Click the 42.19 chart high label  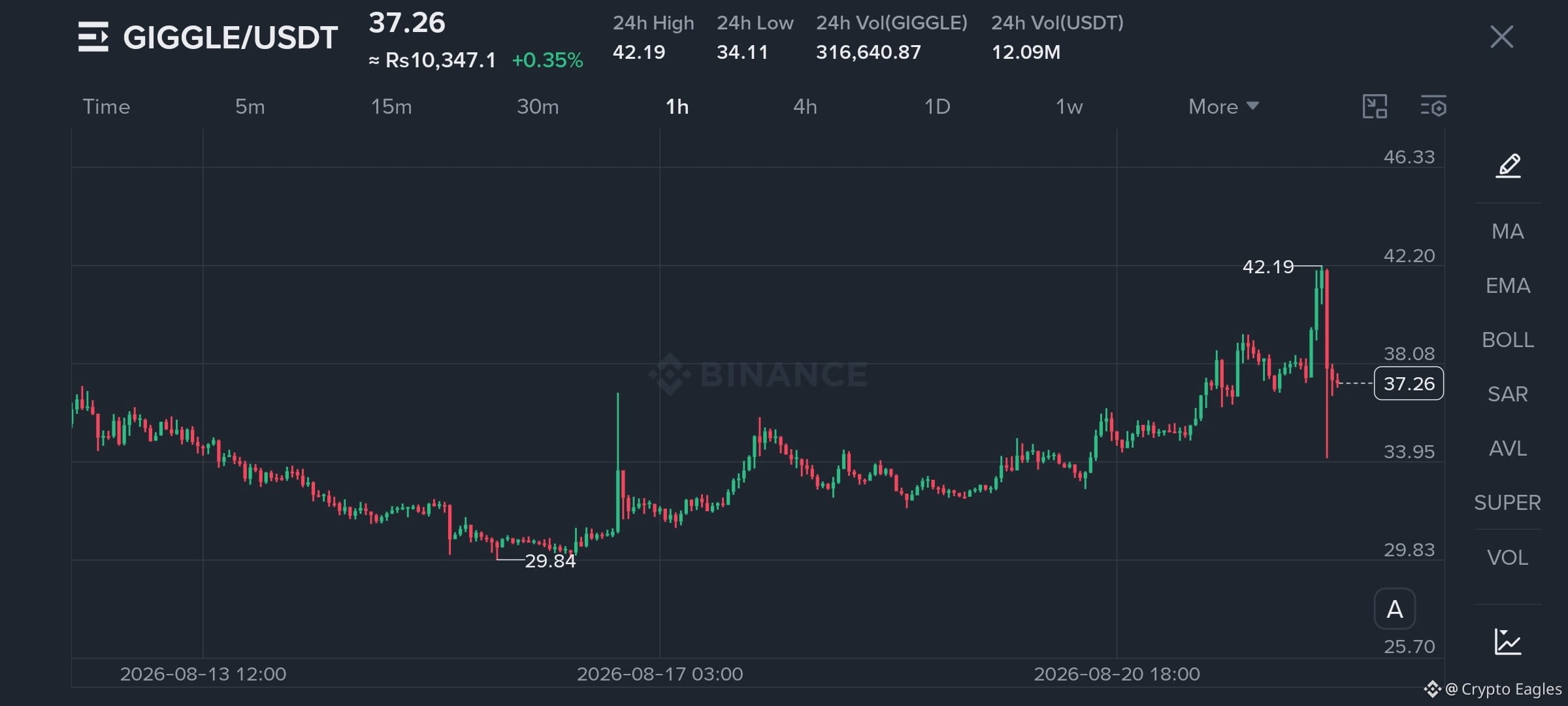pos(1267,267)
